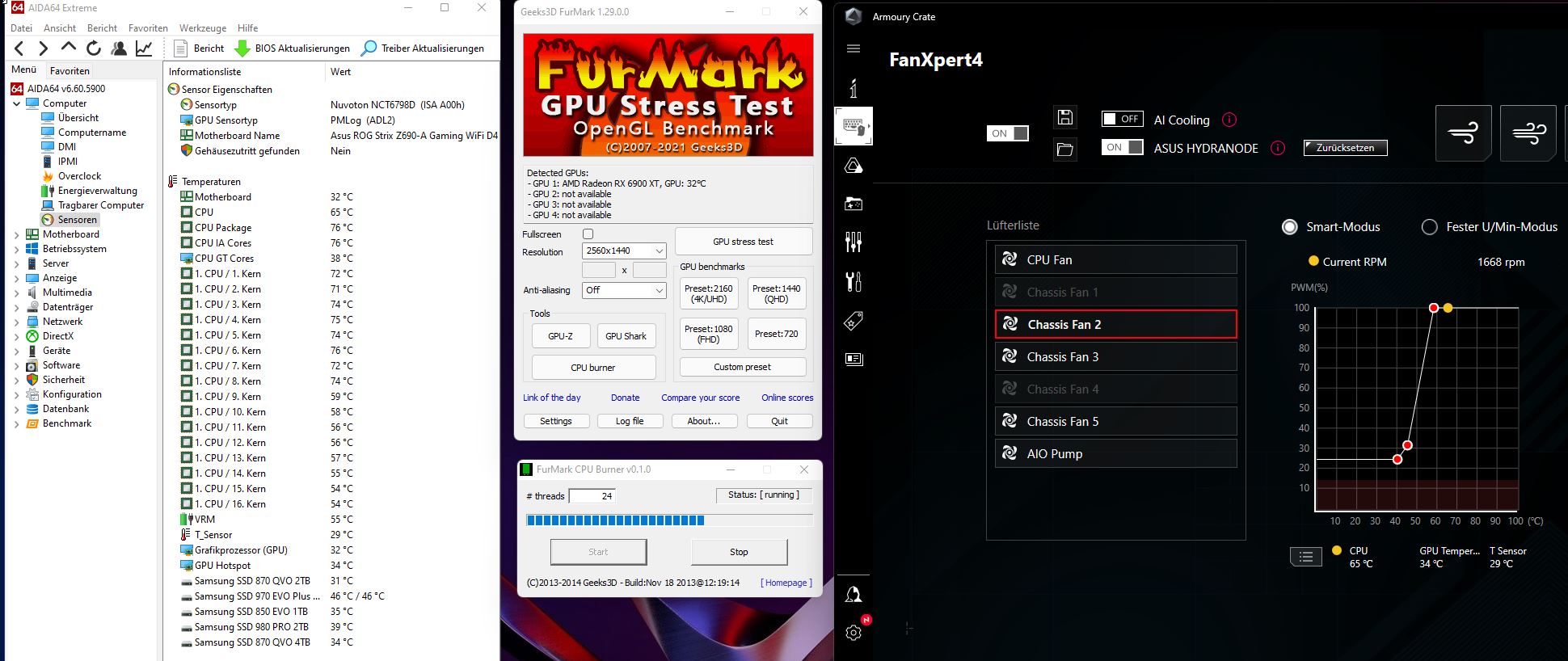The width and height of the screenshot is (1568, 661).
Task: Open Armoury Crate notifications bell icon
Action: click(x=854, y=595)
